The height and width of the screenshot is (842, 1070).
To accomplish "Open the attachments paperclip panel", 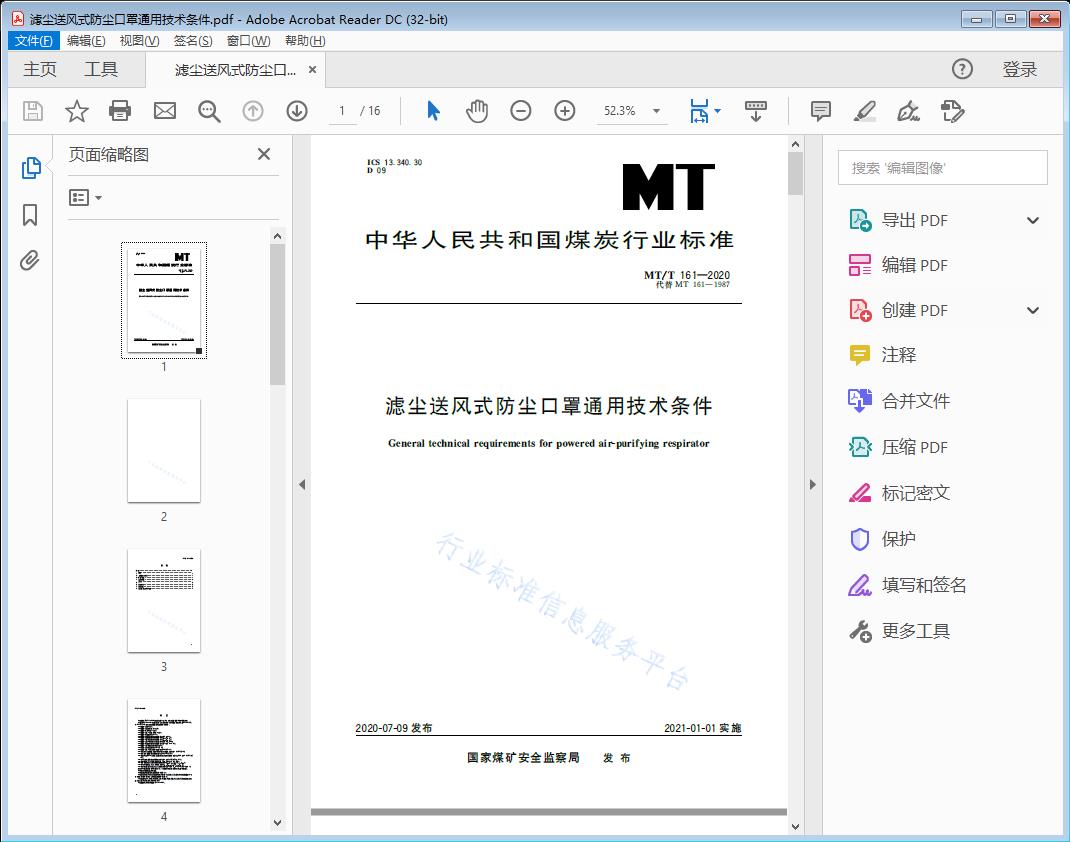I will (x=30, y=260).
